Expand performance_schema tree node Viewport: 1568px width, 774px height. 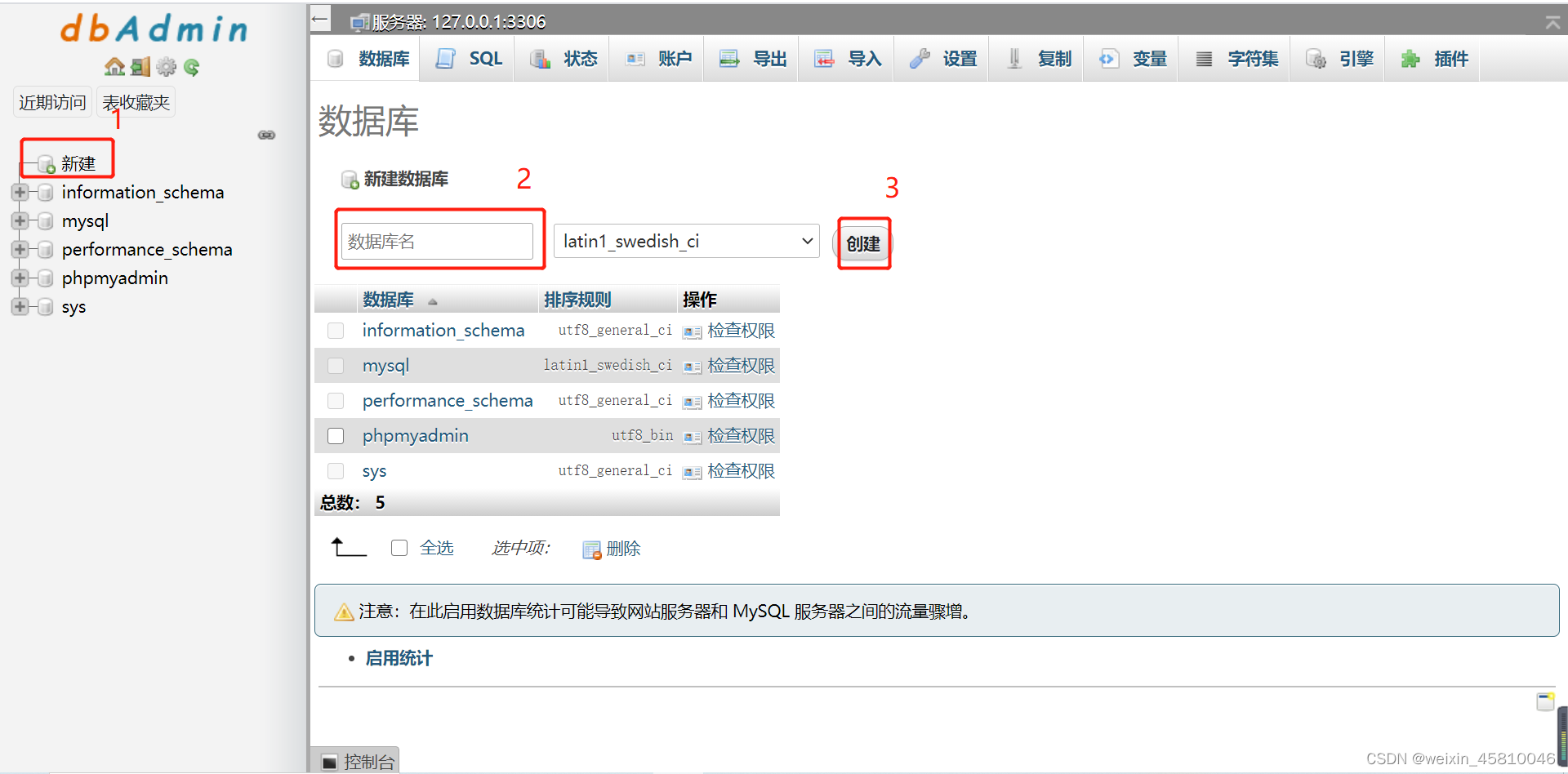coord(20,250)
